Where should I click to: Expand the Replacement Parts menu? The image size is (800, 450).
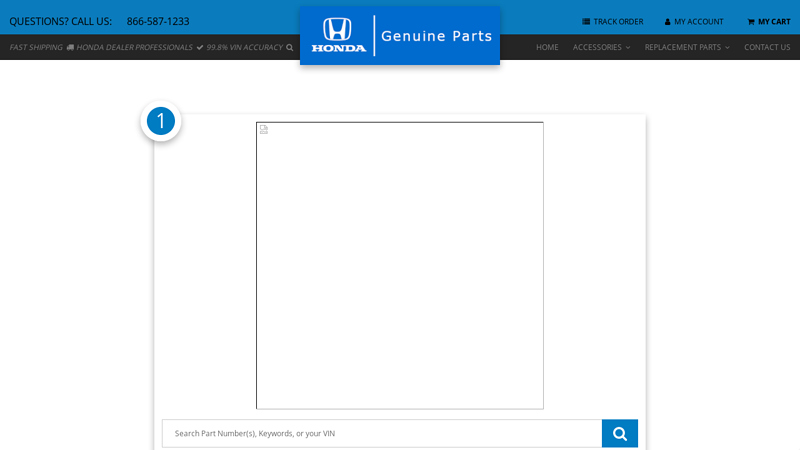(687, 47)
